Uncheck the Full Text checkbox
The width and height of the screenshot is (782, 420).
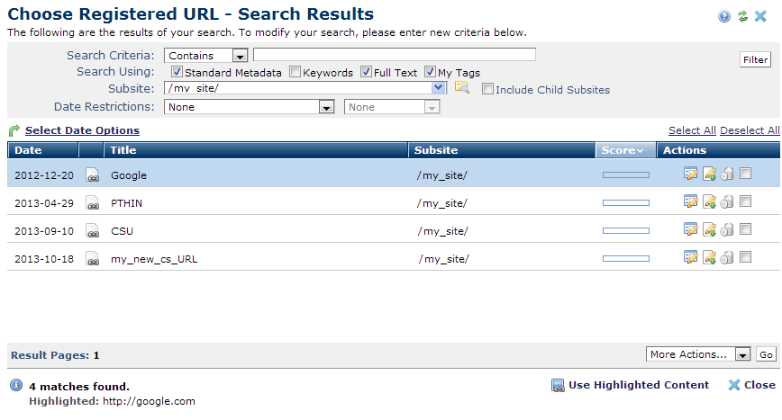click(x=367, y=72)
